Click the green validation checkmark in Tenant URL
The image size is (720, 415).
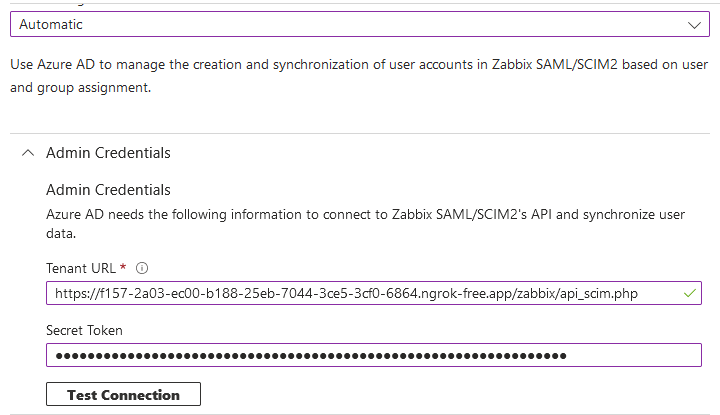(690, 293)
